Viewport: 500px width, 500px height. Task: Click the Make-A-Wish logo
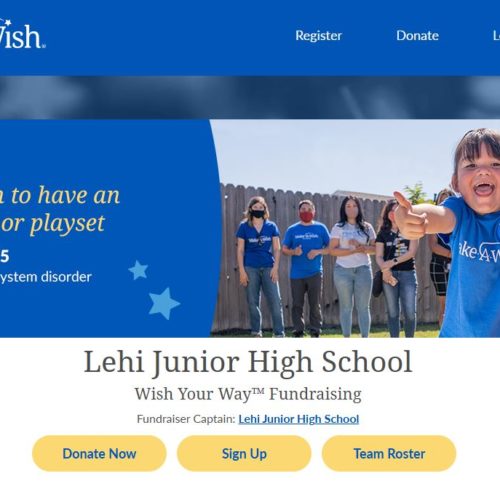point(22,34)
